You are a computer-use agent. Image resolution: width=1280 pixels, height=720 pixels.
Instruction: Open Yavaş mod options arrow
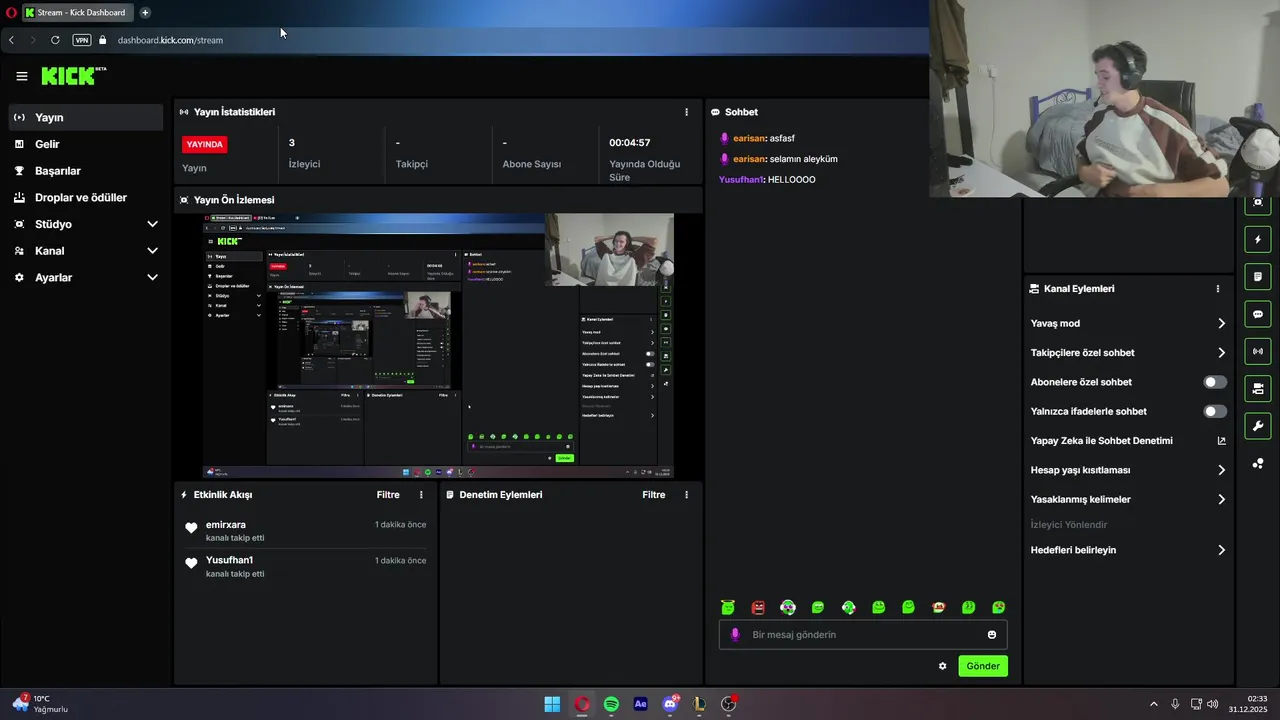(x=1221, y=324)
